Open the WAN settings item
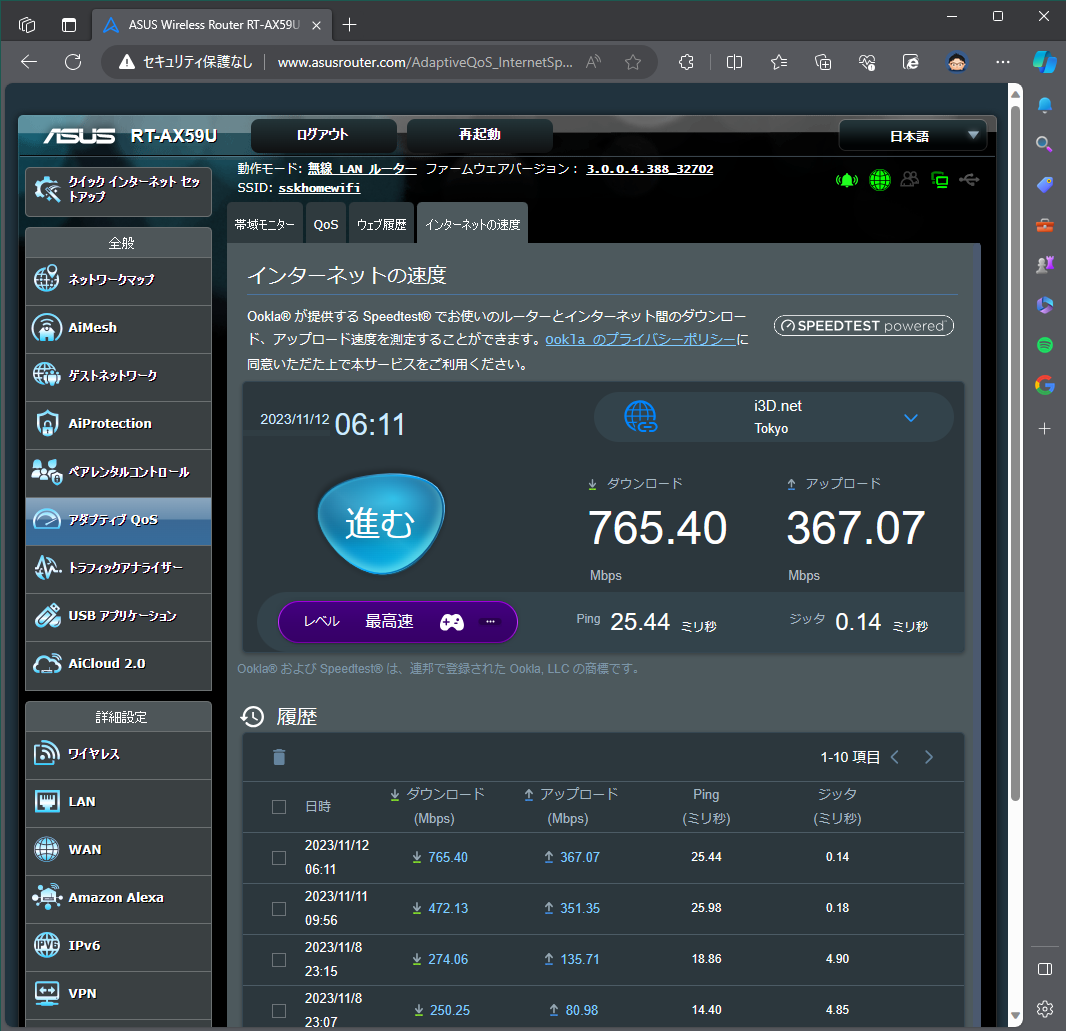 [x=118, y=850]
